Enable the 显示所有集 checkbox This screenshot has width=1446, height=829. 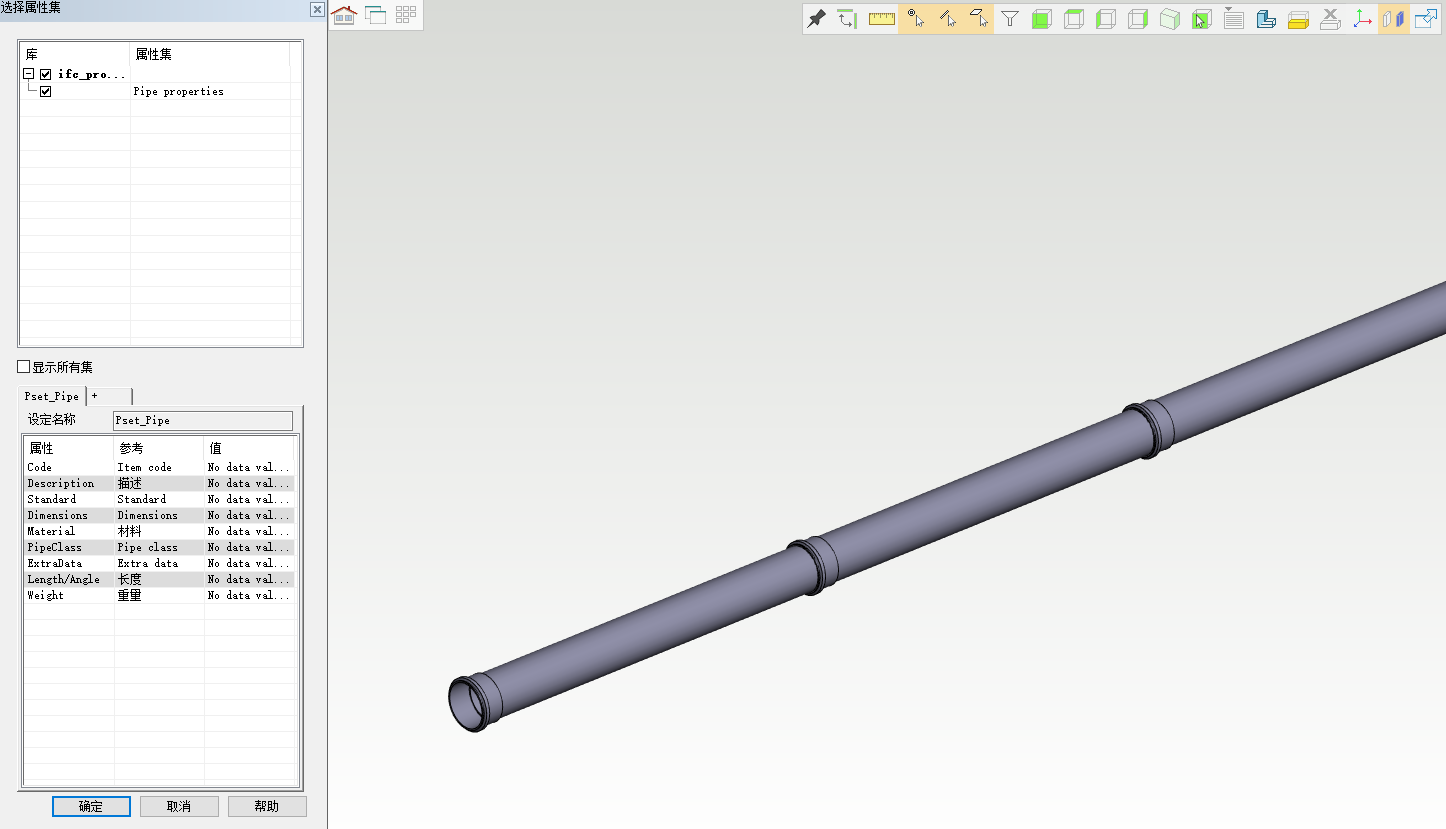coord(24,367)
